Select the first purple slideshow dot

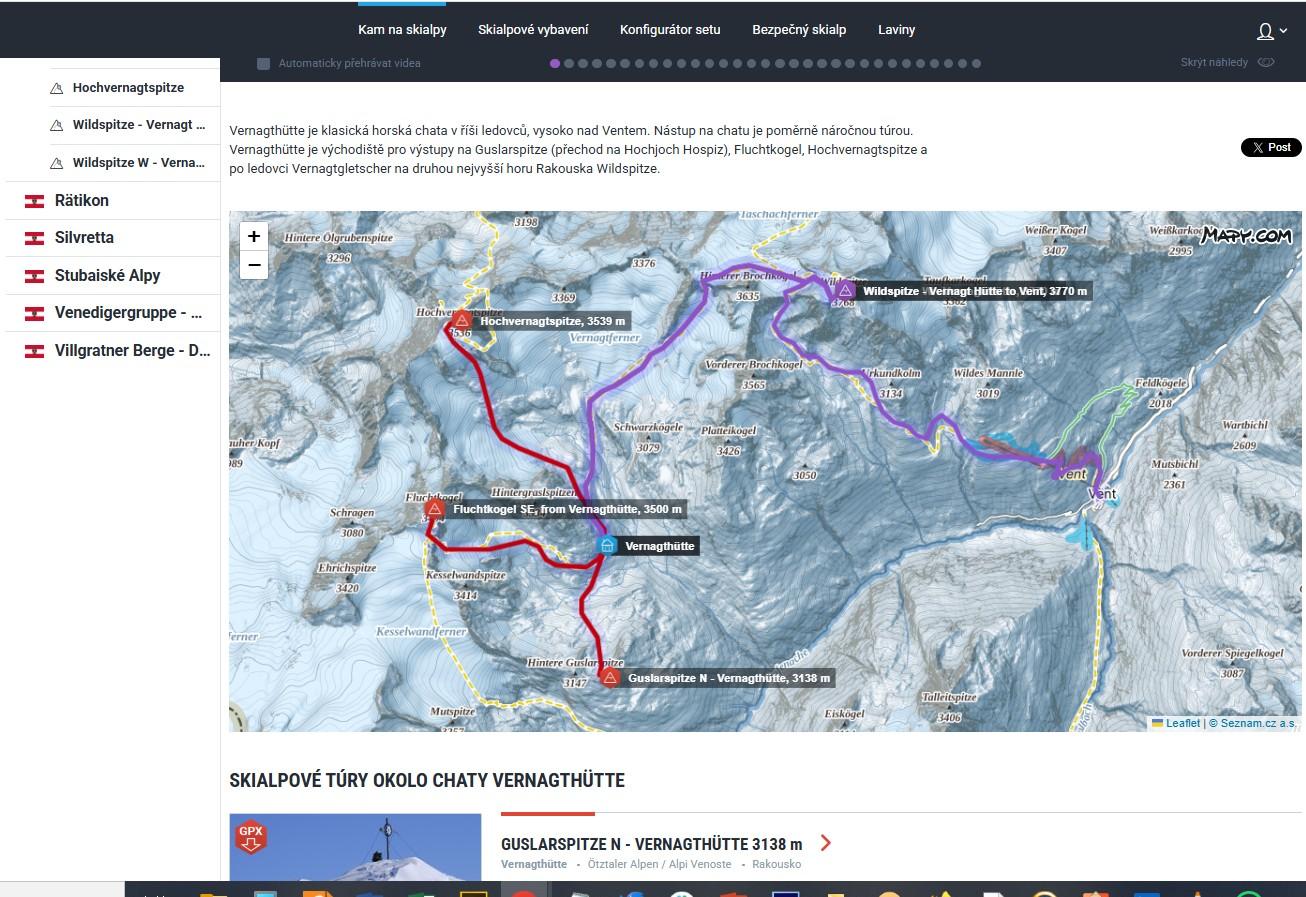(x=555, y=63)
